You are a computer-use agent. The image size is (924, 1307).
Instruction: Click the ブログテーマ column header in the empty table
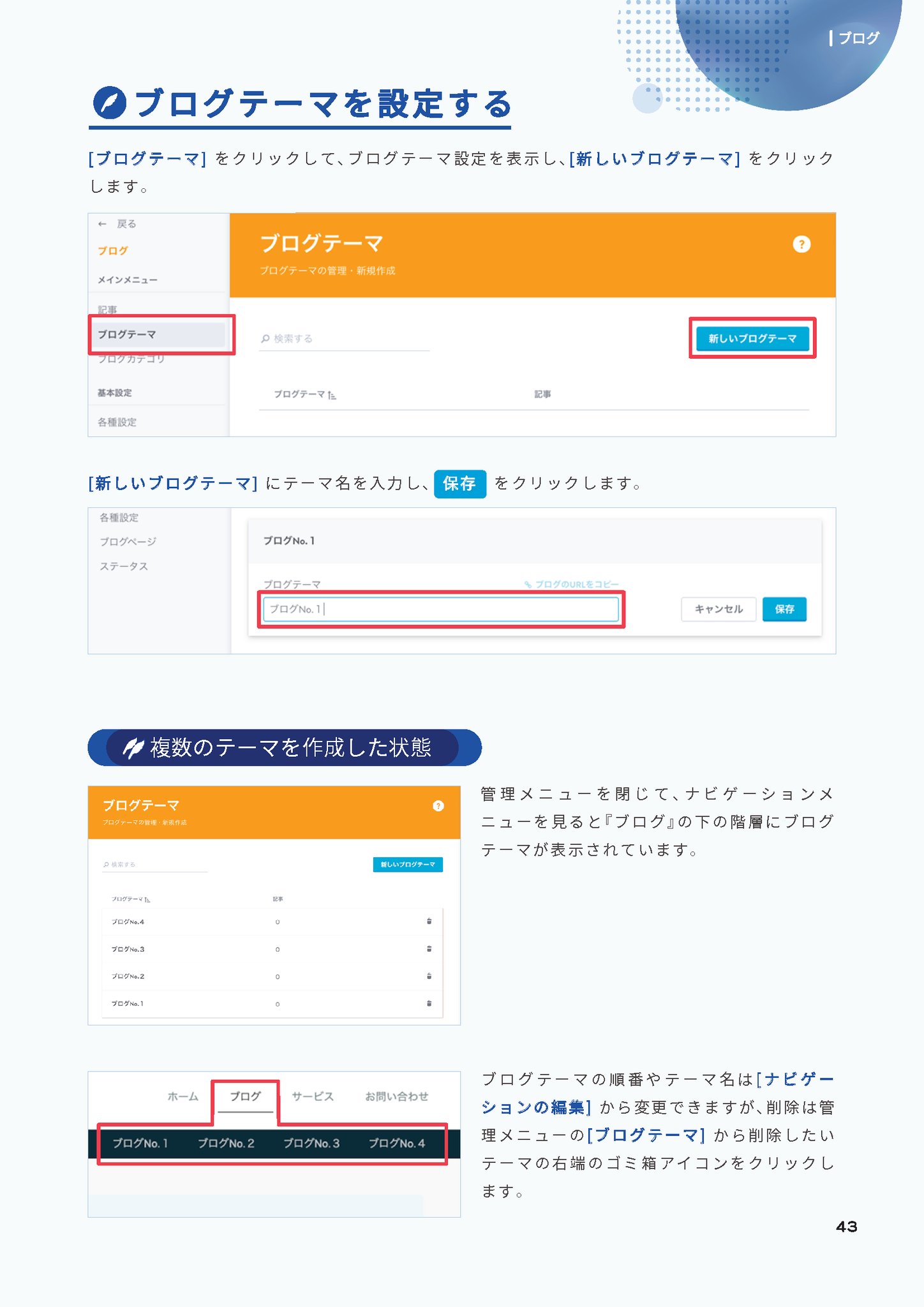point(299,394)
